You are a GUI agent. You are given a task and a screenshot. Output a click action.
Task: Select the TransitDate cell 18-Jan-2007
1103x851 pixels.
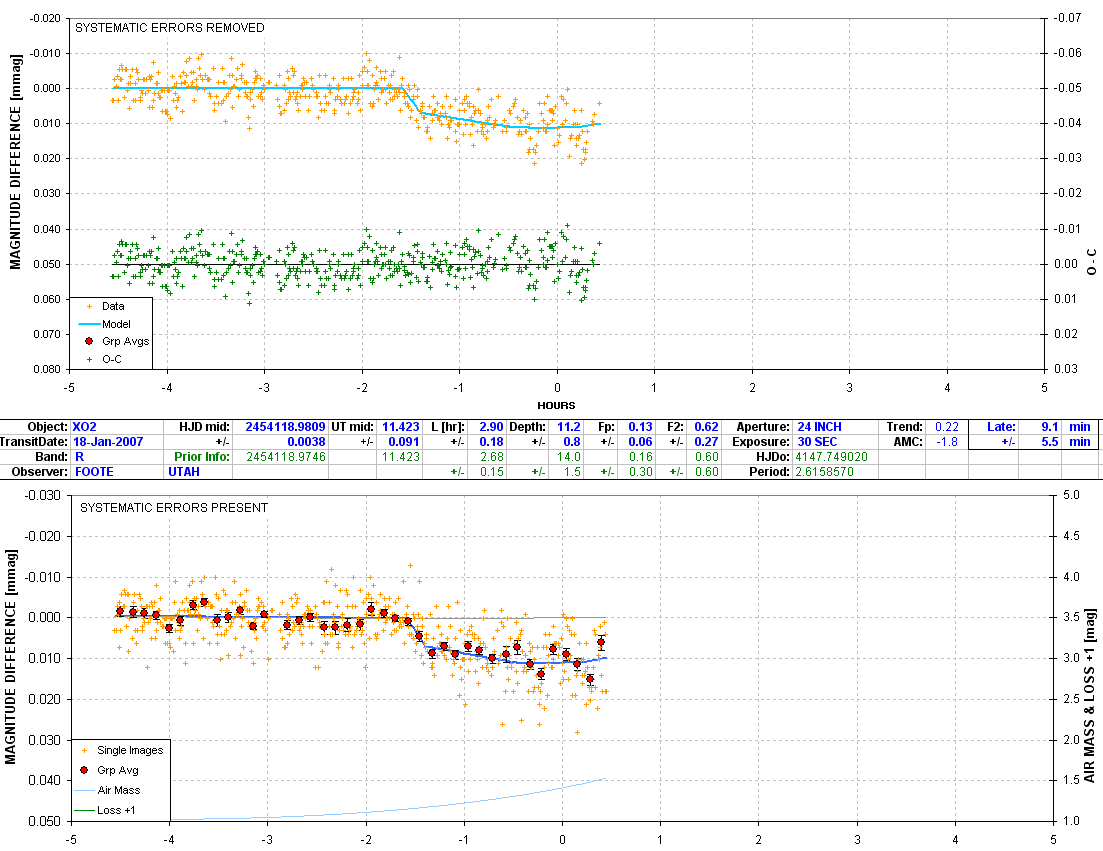coord(116,442)
